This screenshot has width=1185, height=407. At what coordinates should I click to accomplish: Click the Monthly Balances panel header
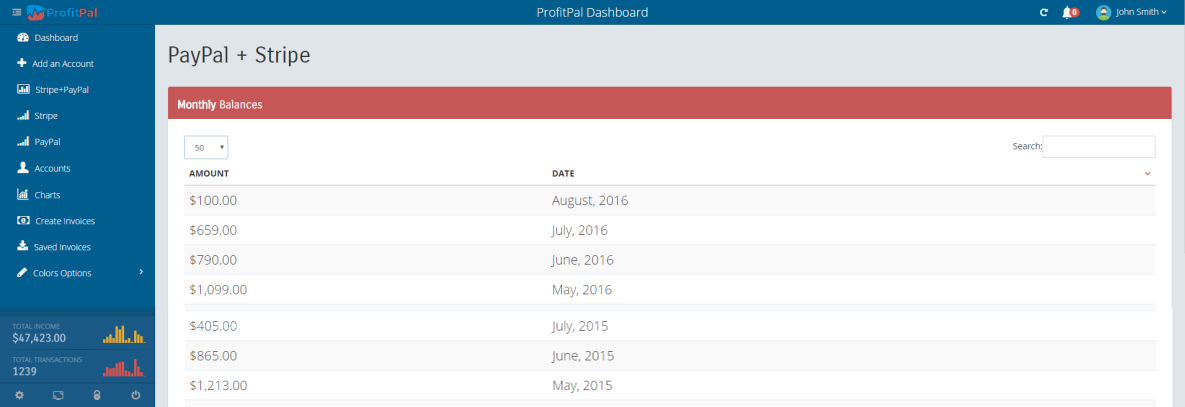670,103
